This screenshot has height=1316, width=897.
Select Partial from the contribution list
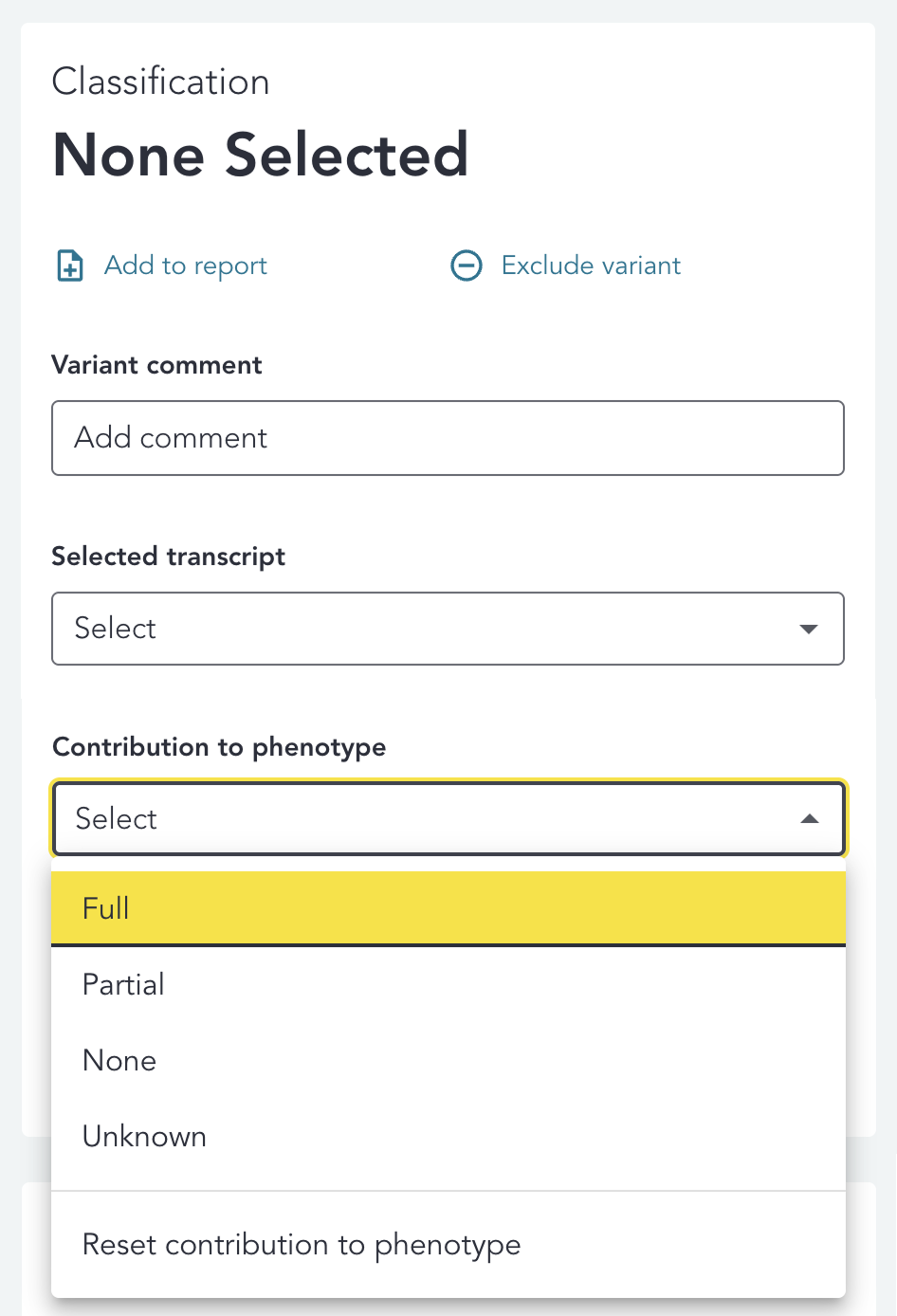click(x=124, y=984)
